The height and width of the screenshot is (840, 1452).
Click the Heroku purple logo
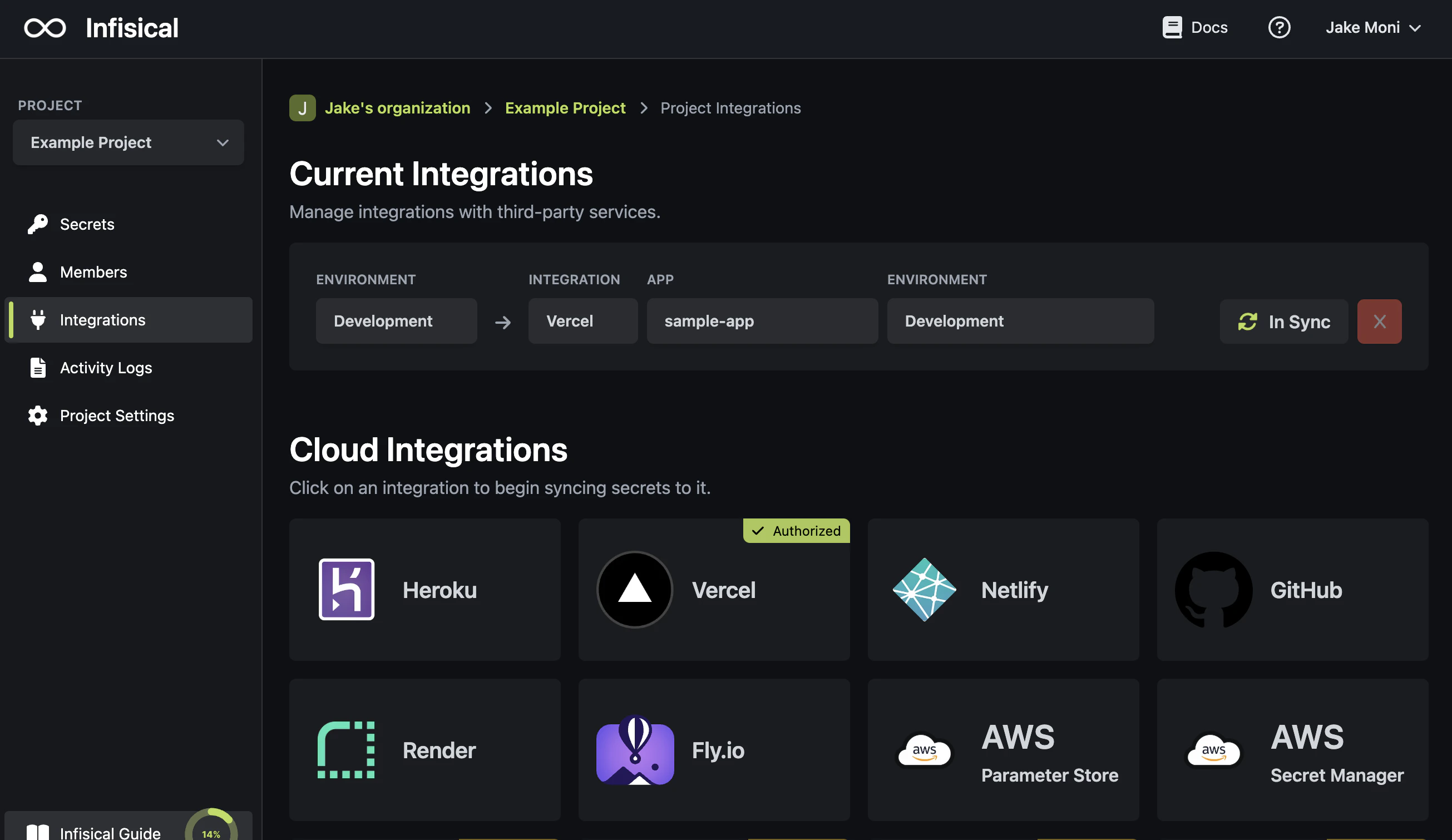pos(347,589)
